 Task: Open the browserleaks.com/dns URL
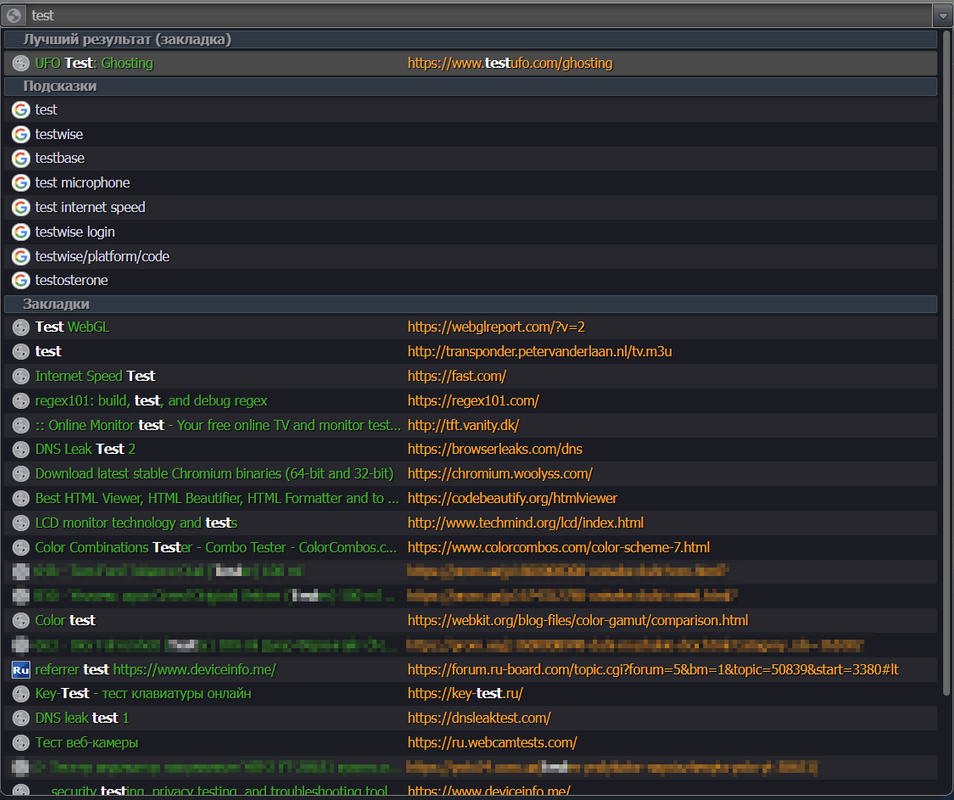point(495,450)
